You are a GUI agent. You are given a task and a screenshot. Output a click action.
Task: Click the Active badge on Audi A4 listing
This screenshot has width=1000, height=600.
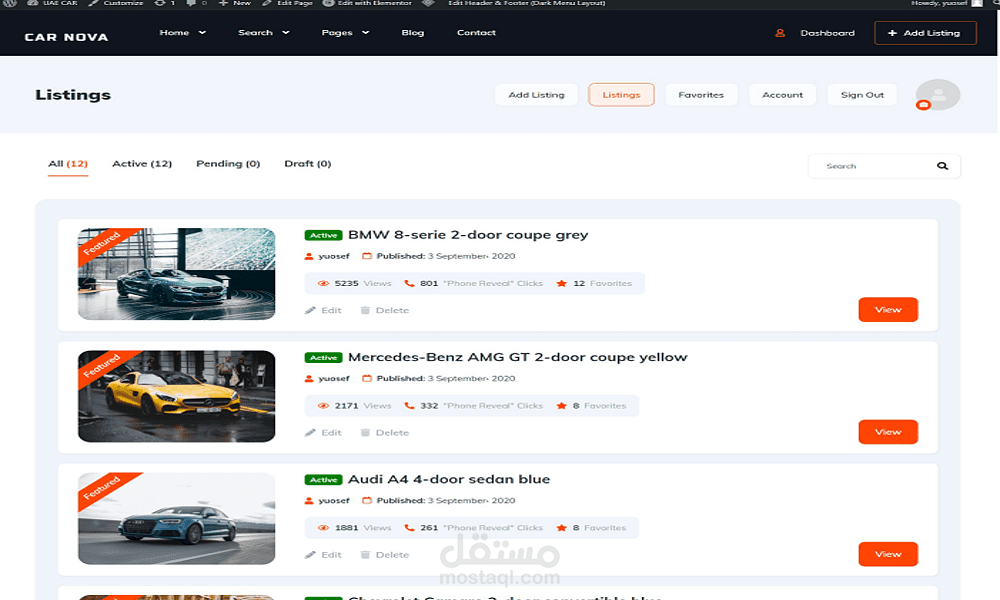tap(323, 479)
